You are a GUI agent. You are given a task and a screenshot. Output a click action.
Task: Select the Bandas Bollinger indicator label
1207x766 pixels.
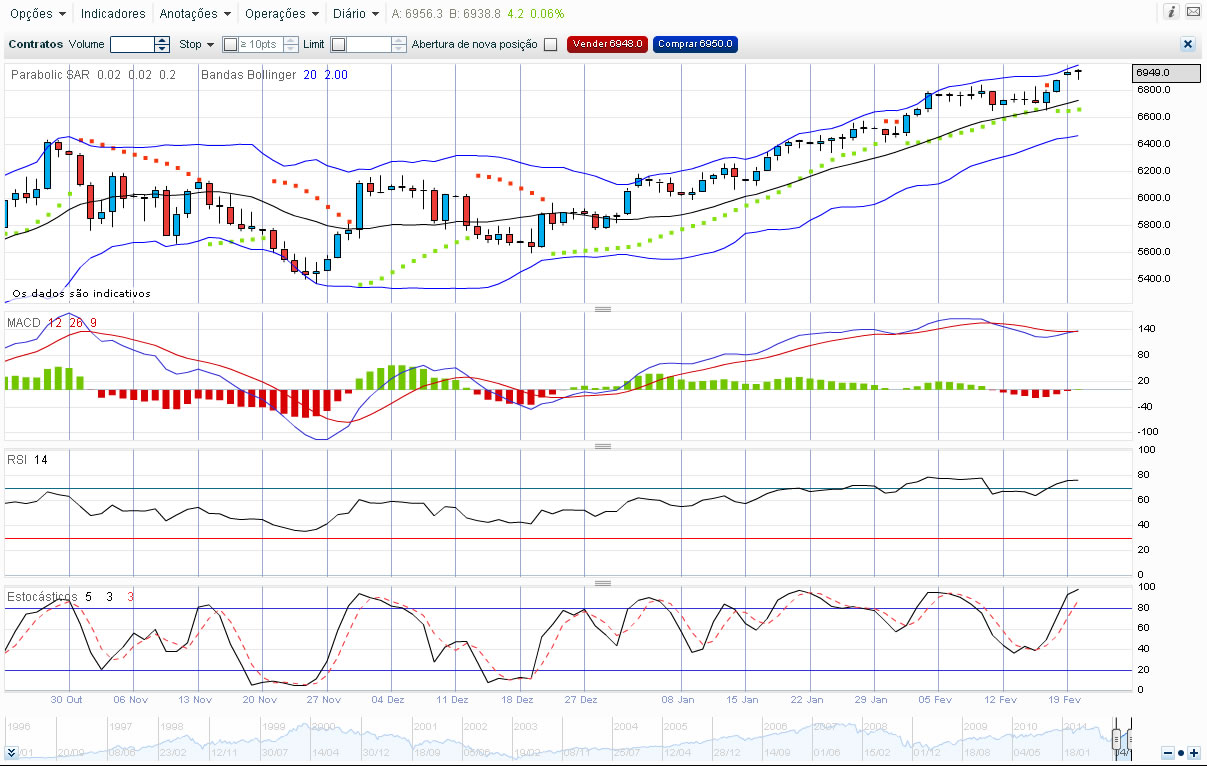[x=247, y=75]
